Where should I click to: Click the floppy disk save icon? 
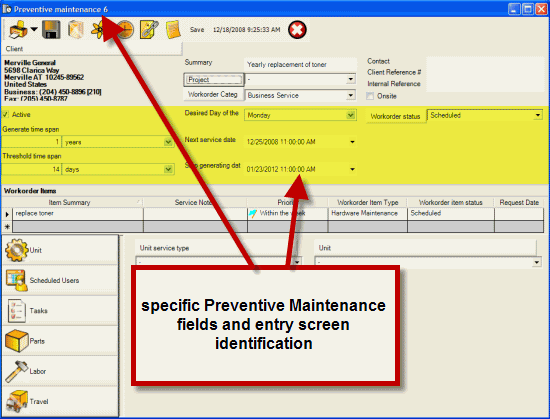(51, 29)
